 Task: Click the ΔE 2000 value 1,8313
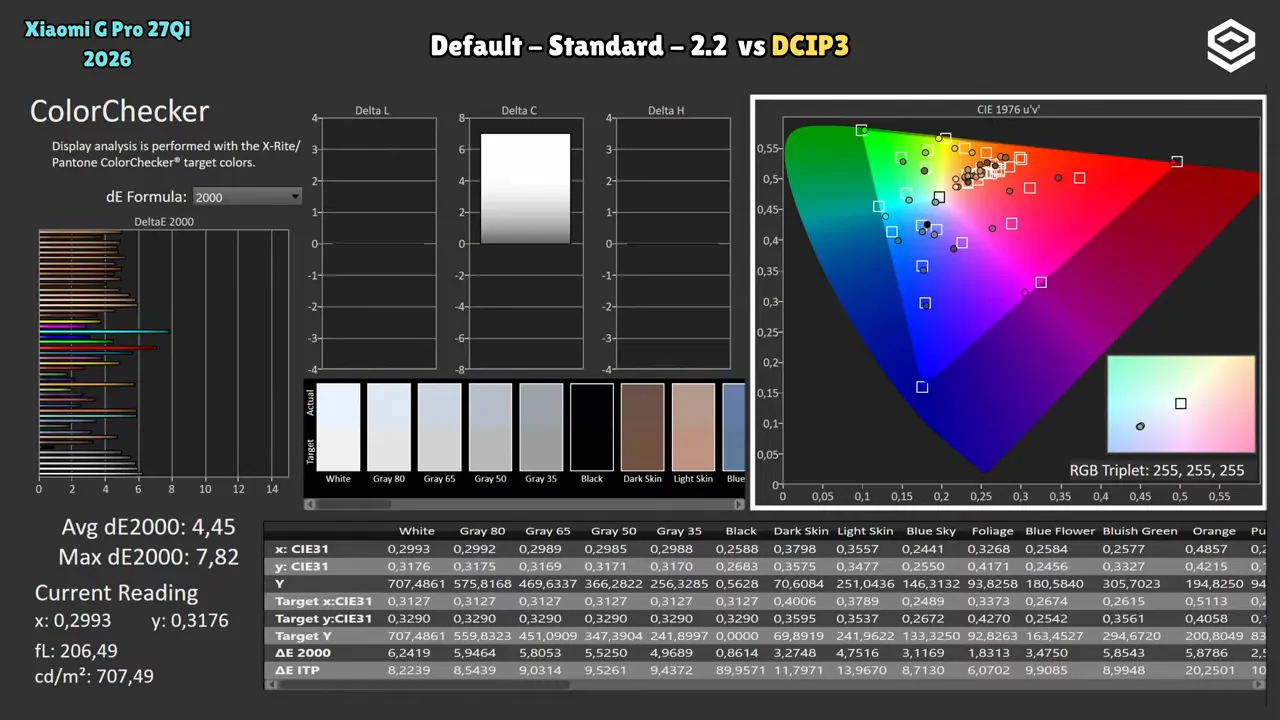[992, 653]
